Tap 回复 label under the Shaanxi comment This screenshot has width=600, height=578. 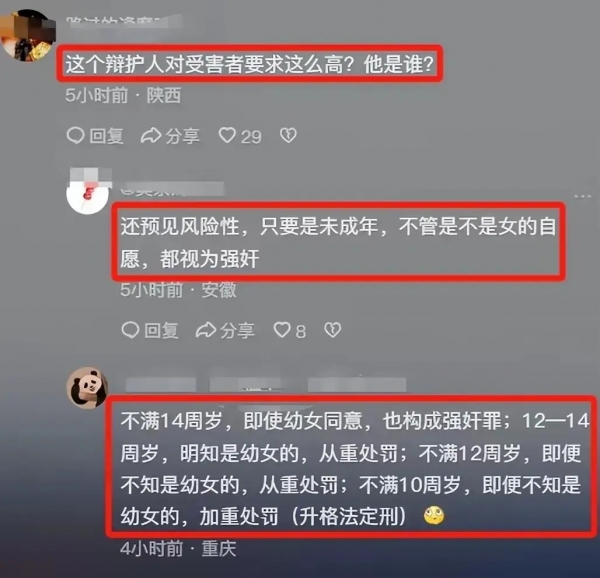107,136
